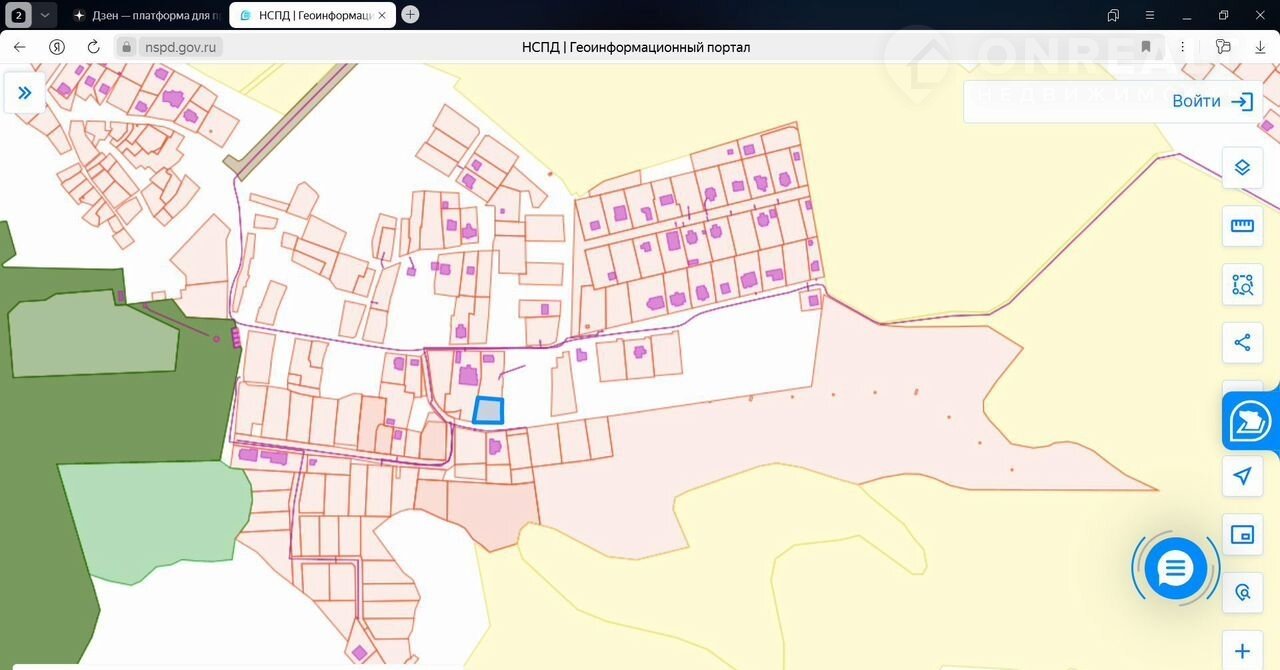The image size is (1280, 670).
Task: Click the geolocation arrow button
Action: coord(1242,476)
